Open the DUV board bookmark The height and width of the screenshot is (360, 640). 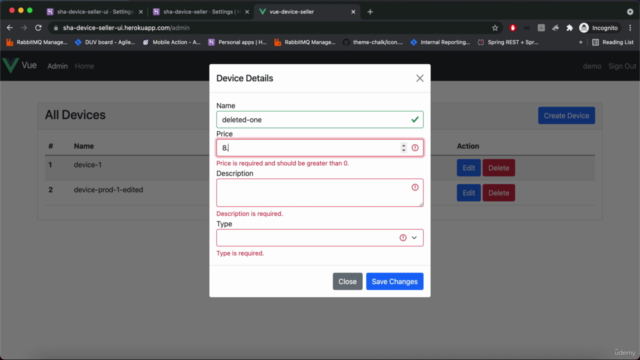(105, 42)
